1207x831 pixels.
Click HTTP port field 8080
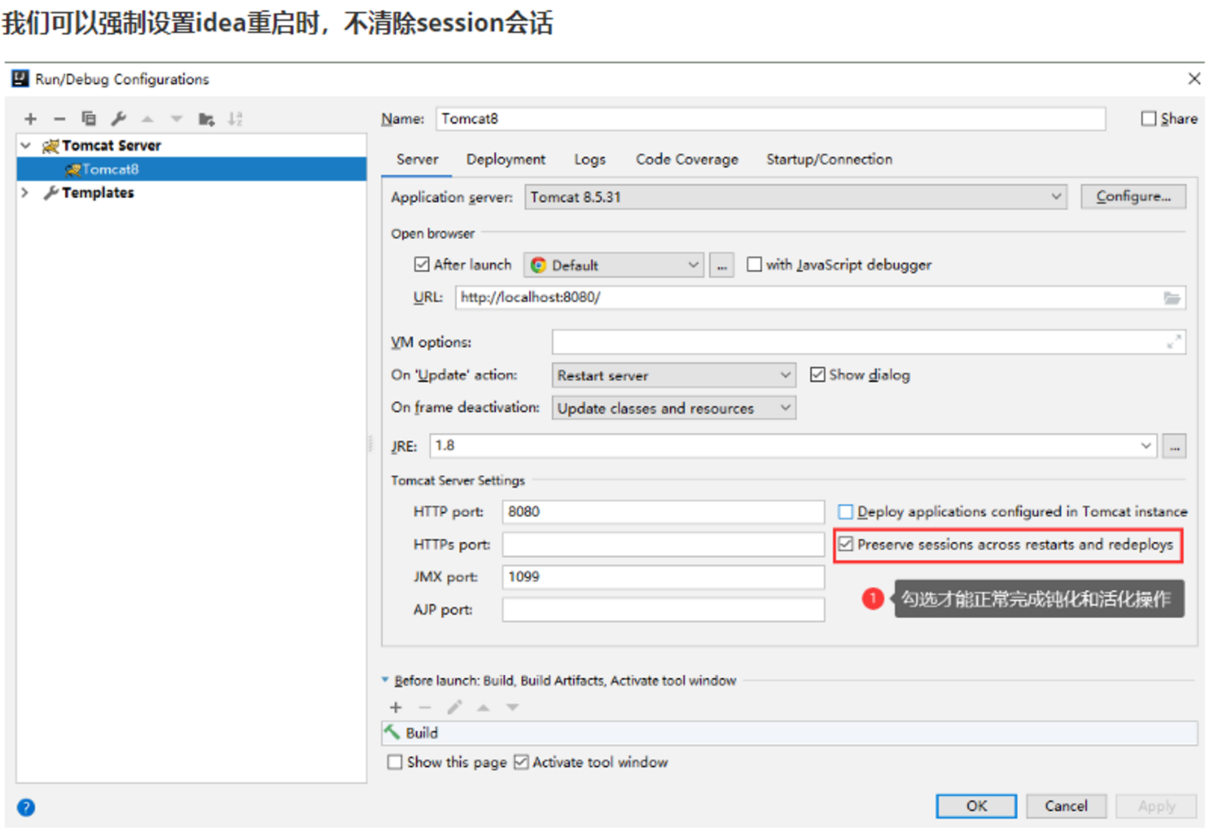(x=664, y=512)
